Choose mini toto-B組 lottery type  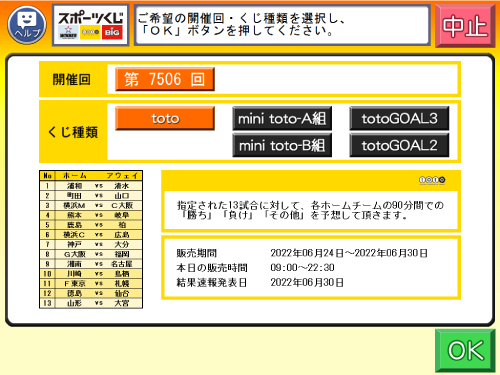coord(282,145)
